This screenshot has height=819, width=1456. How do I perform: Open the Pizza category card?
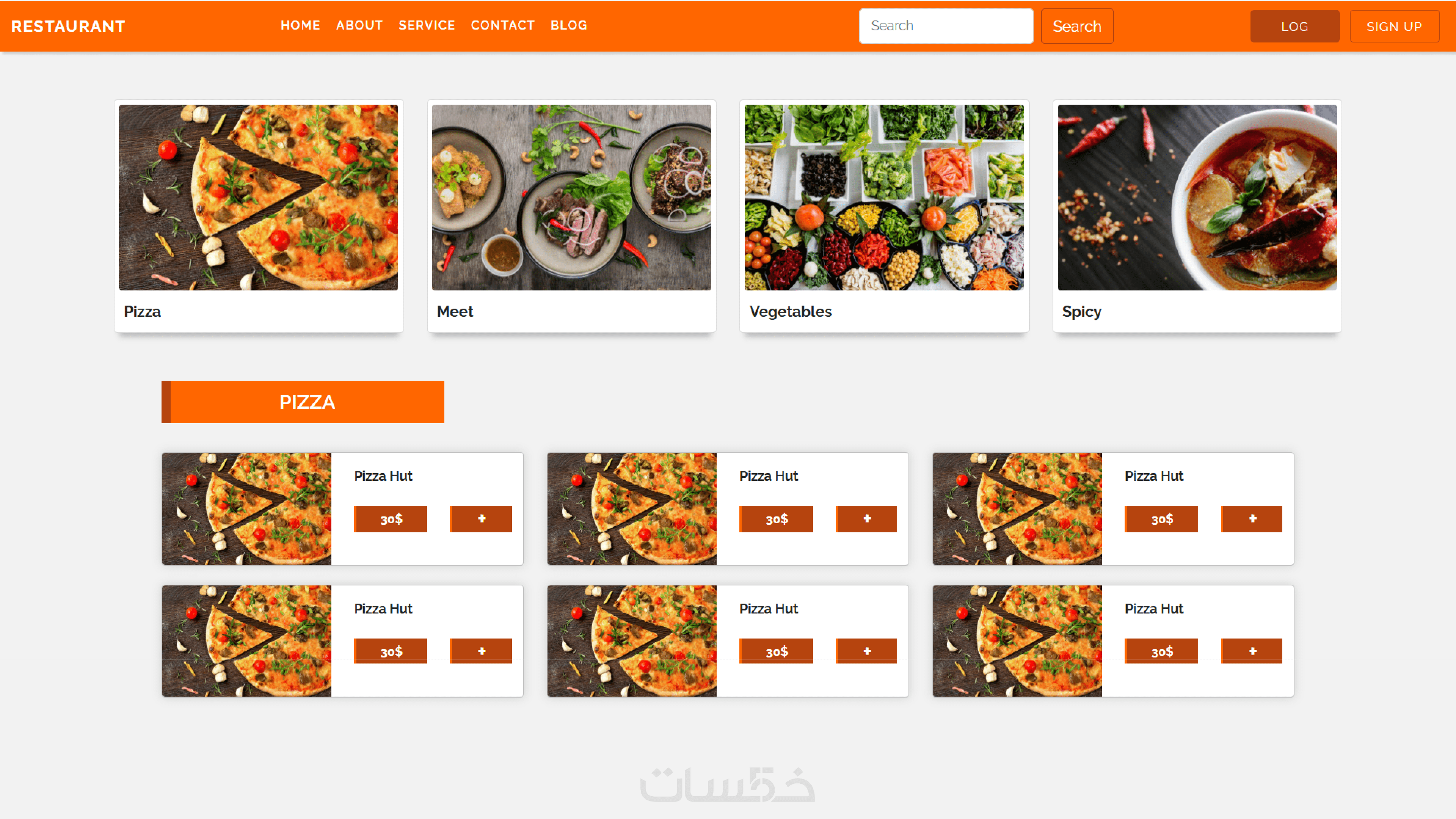point(259,217)
